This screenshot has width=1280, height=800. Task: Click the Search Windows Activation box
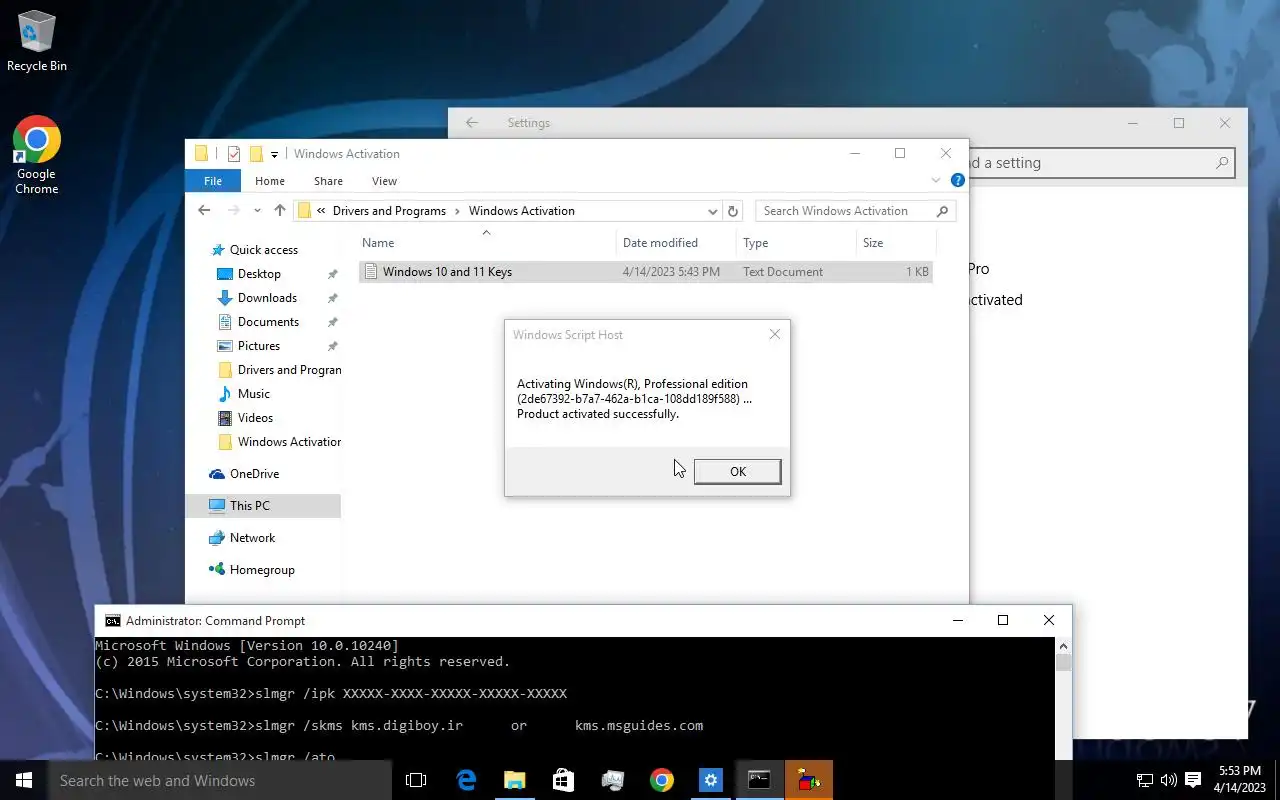coord(855,211)
